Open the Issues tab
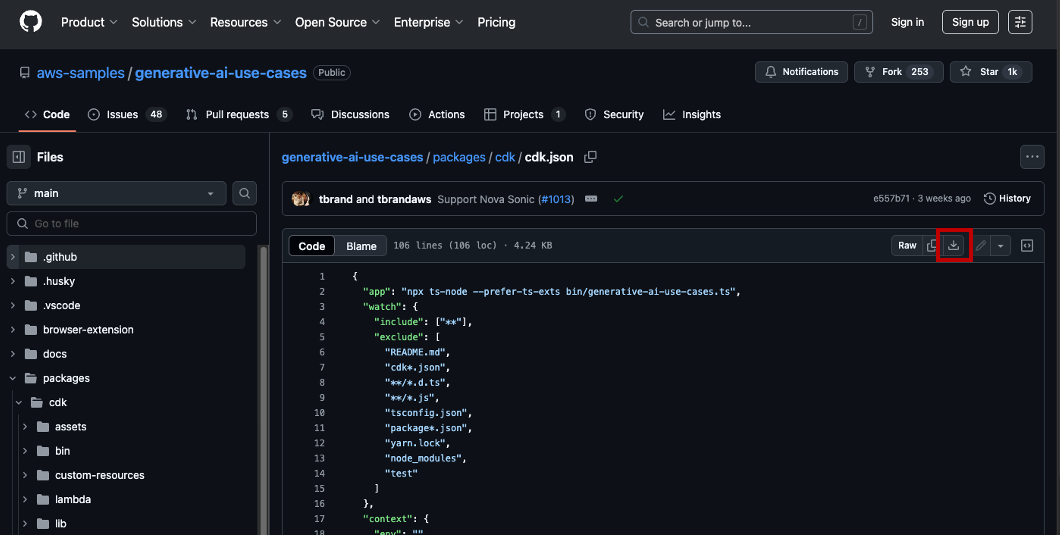1060x535 pixels. [x=127, y=114]
